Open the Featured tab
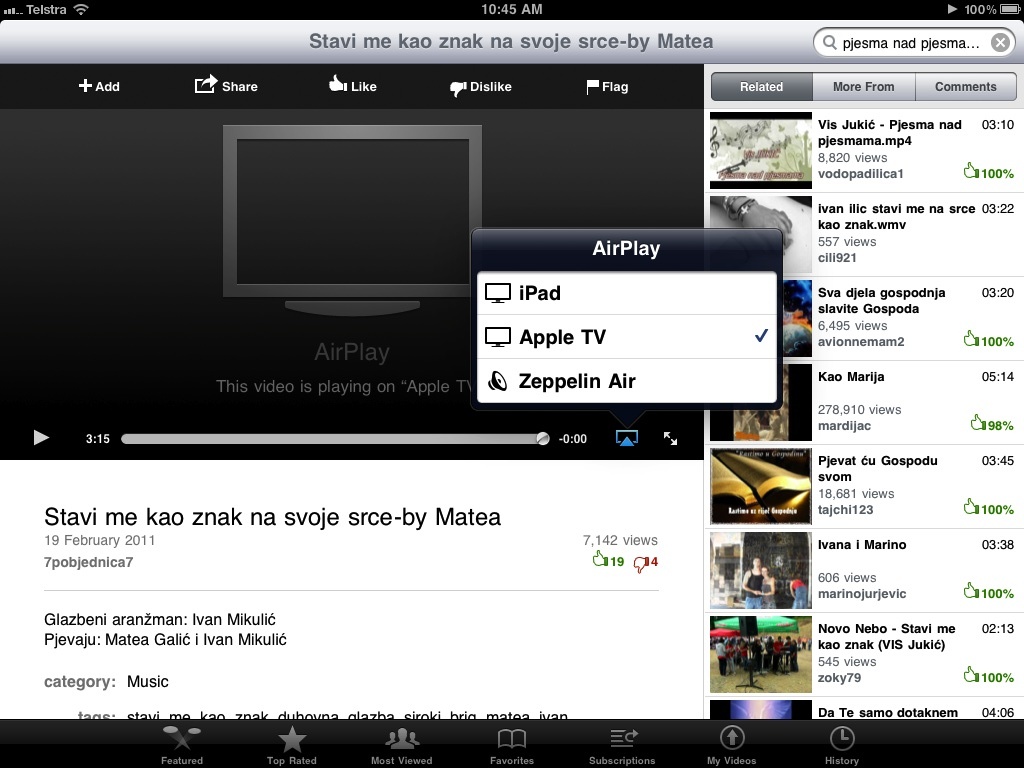 pos(182,745)
